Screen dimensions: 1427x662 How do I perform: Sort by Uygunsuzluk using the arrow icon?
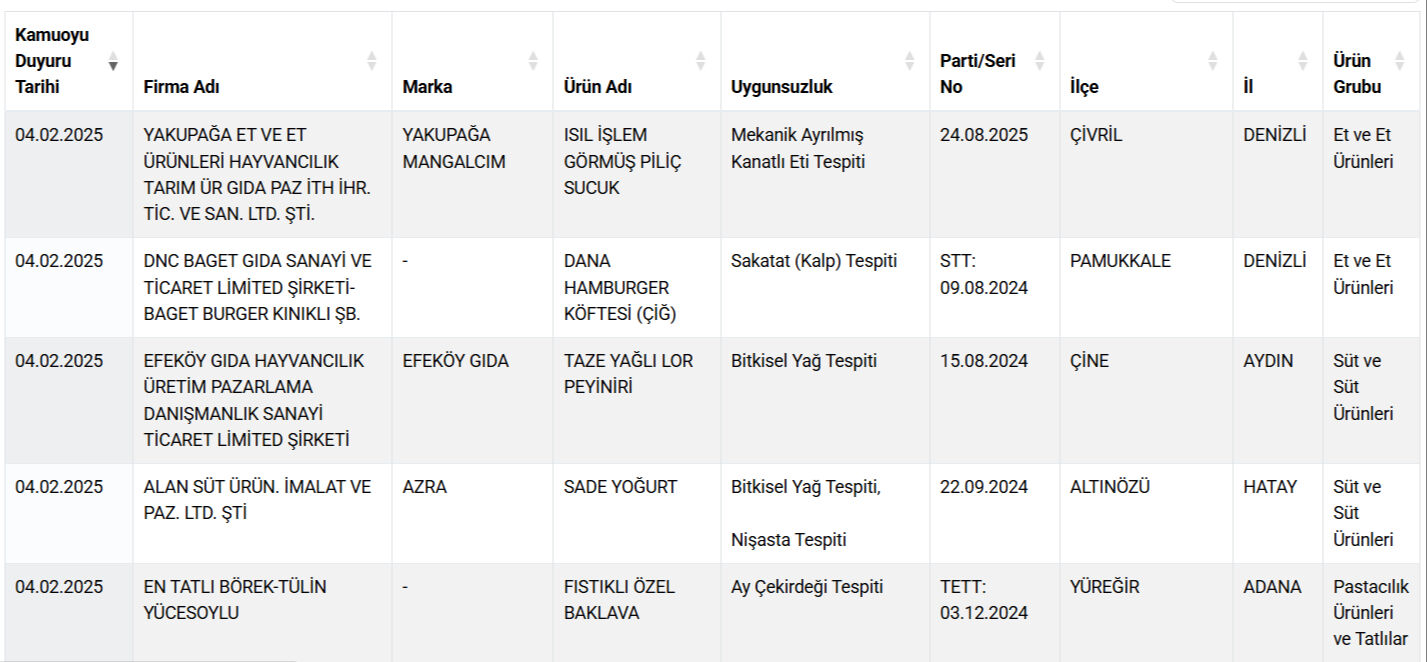[908, 62]
